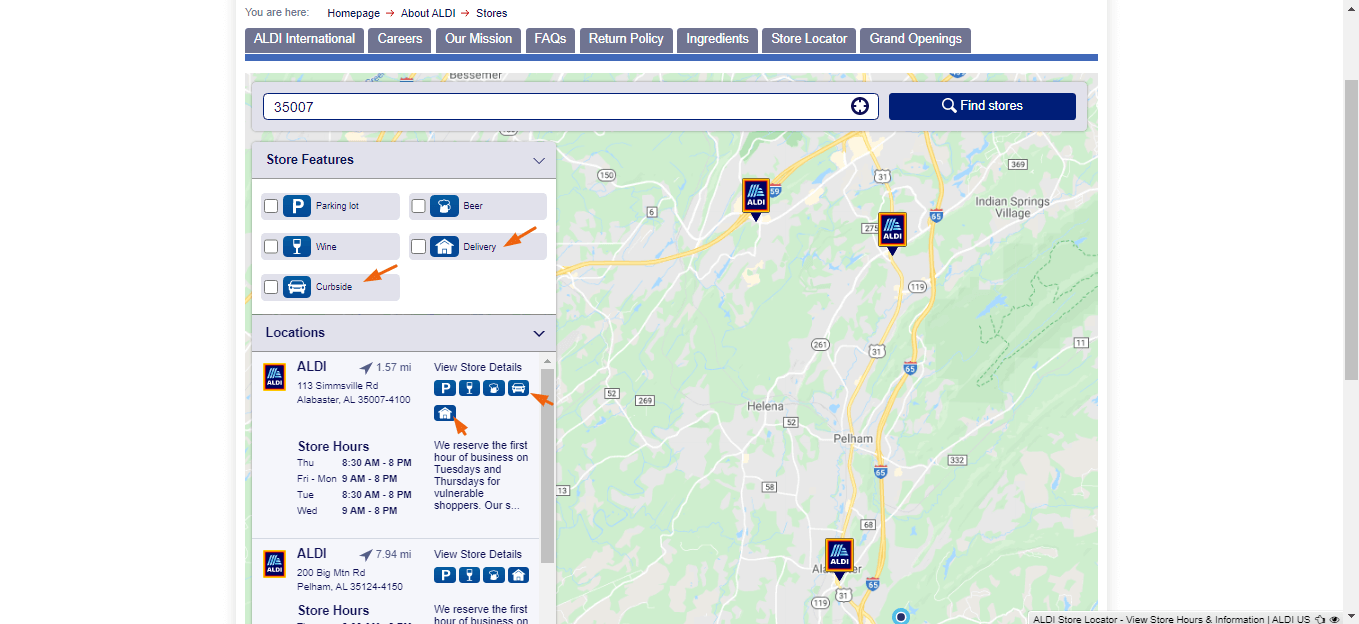The height and width of the screenshot is (624, 1359).
Task: View Store Details for Big Mtn Rd store
Action: point(478,554)
